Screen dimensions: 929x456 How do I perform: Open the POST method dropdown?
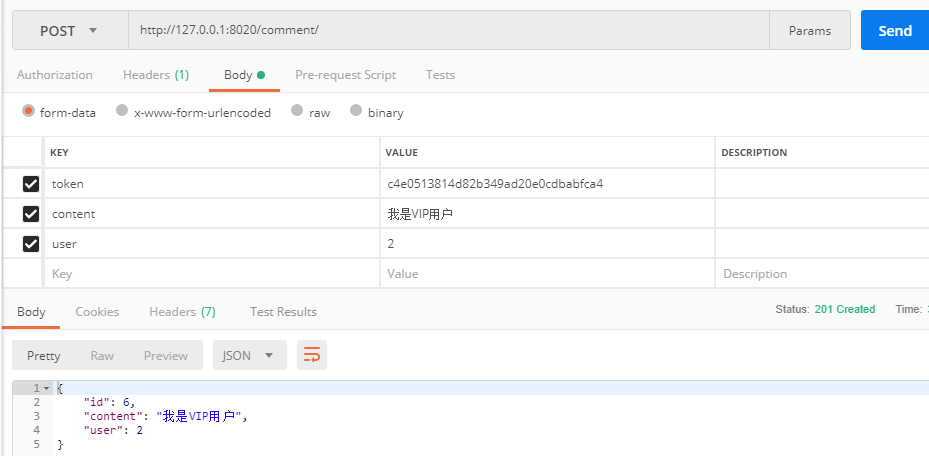pos(71,30)
